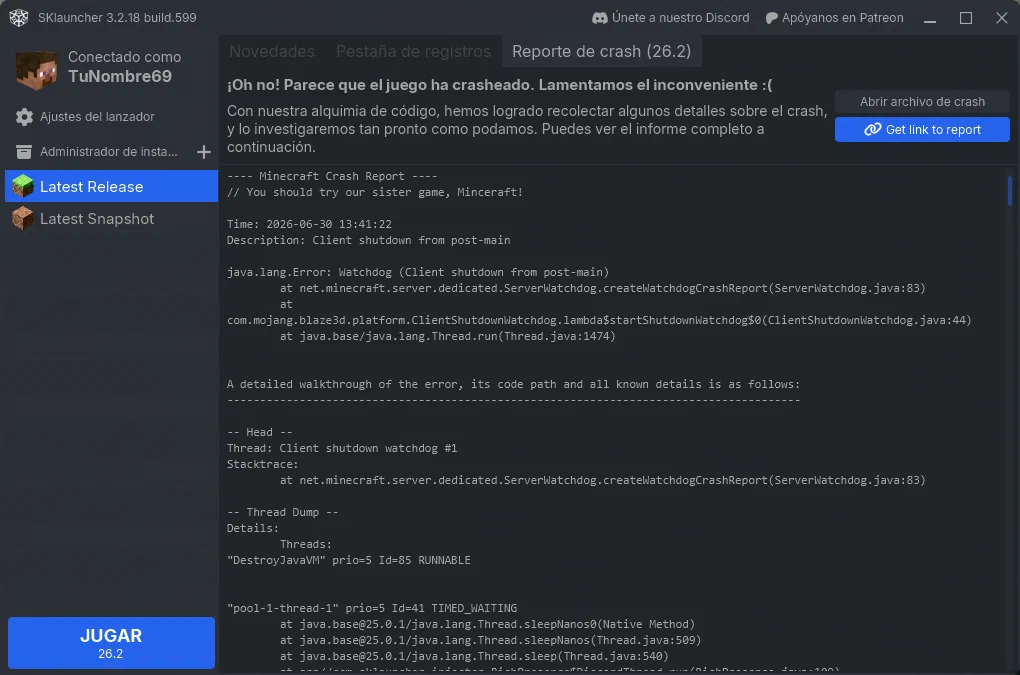
Task: Click the username TuNombre69
Action: point(120,76)
